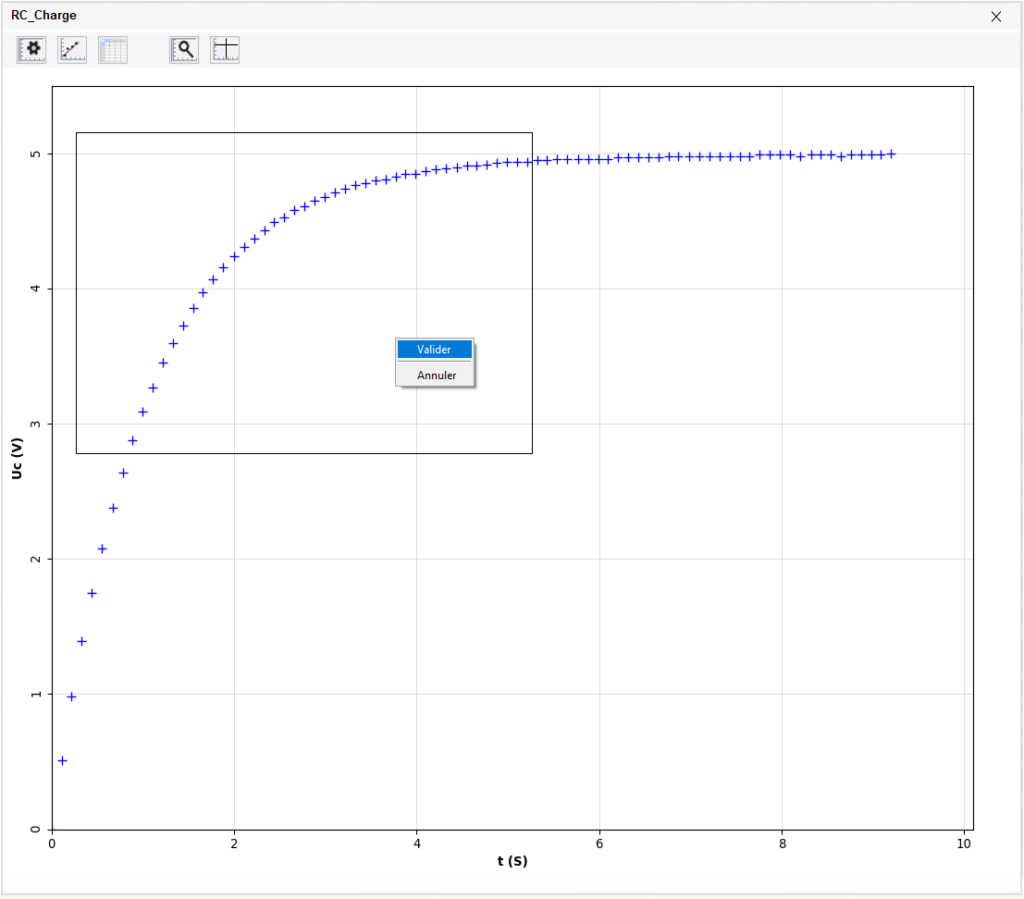The height and width of the screenshot is (899, 1024).
Task: Choose Valider in the popup menu
Action: (434, 350)
